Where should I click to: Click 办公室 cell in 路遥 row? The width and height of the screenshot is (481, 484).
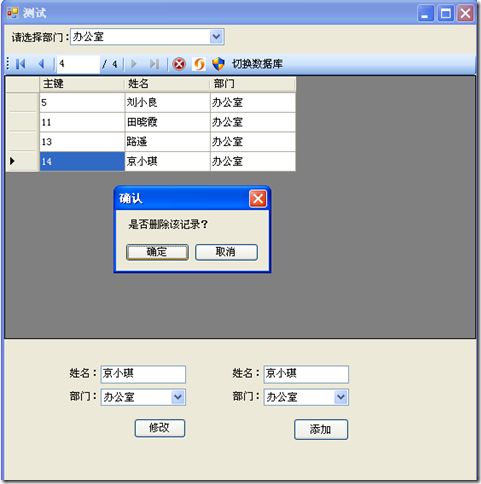[x=253, y=142]
